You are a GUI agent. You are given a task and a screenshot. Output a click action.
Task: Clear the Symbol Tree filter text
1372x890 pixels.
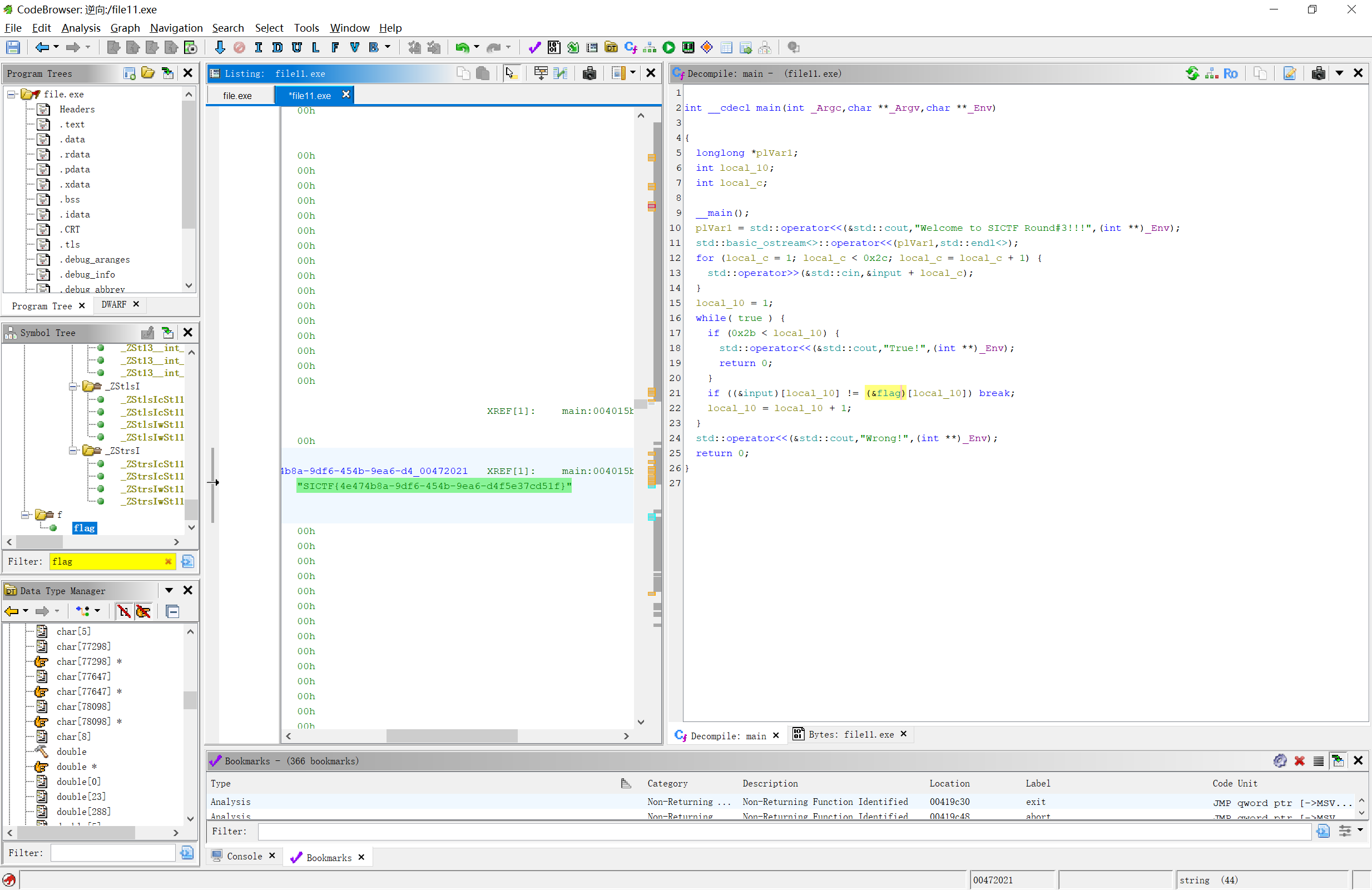[x=168, y=561]
